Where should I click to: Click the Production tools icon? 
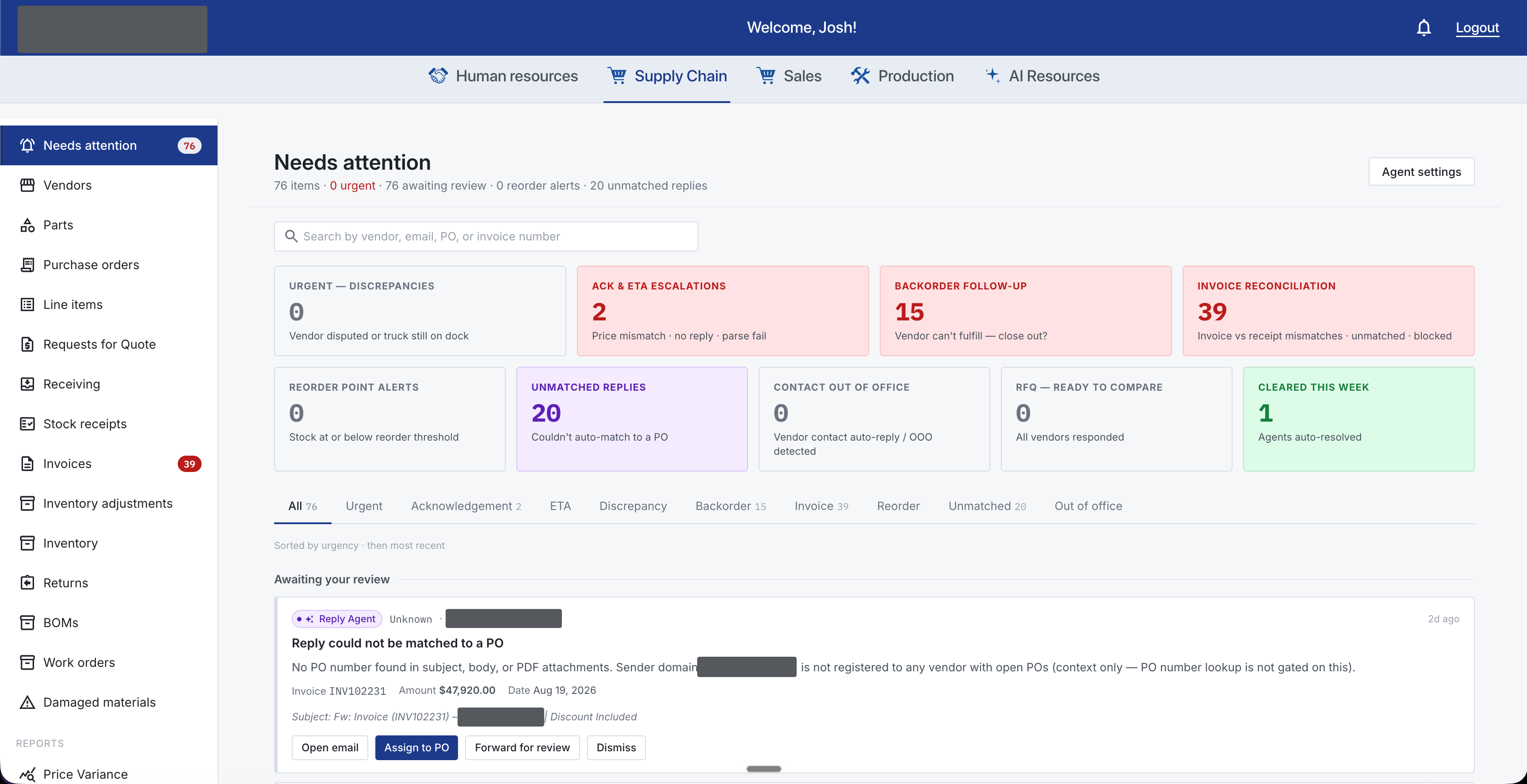tap(860, 76)
